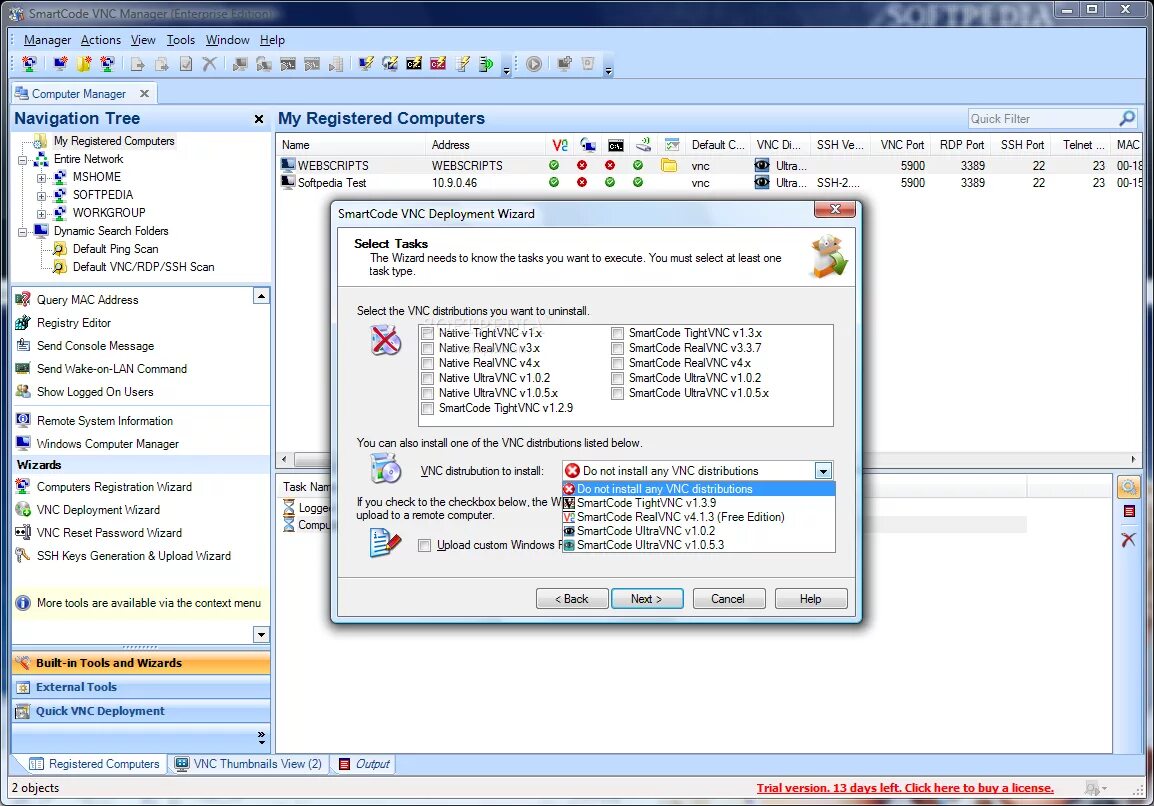The width and height of the screenshot is (1154, 806).
Task: Check Native TightVNC v1.x for uninstall
Action: [428, 333]
